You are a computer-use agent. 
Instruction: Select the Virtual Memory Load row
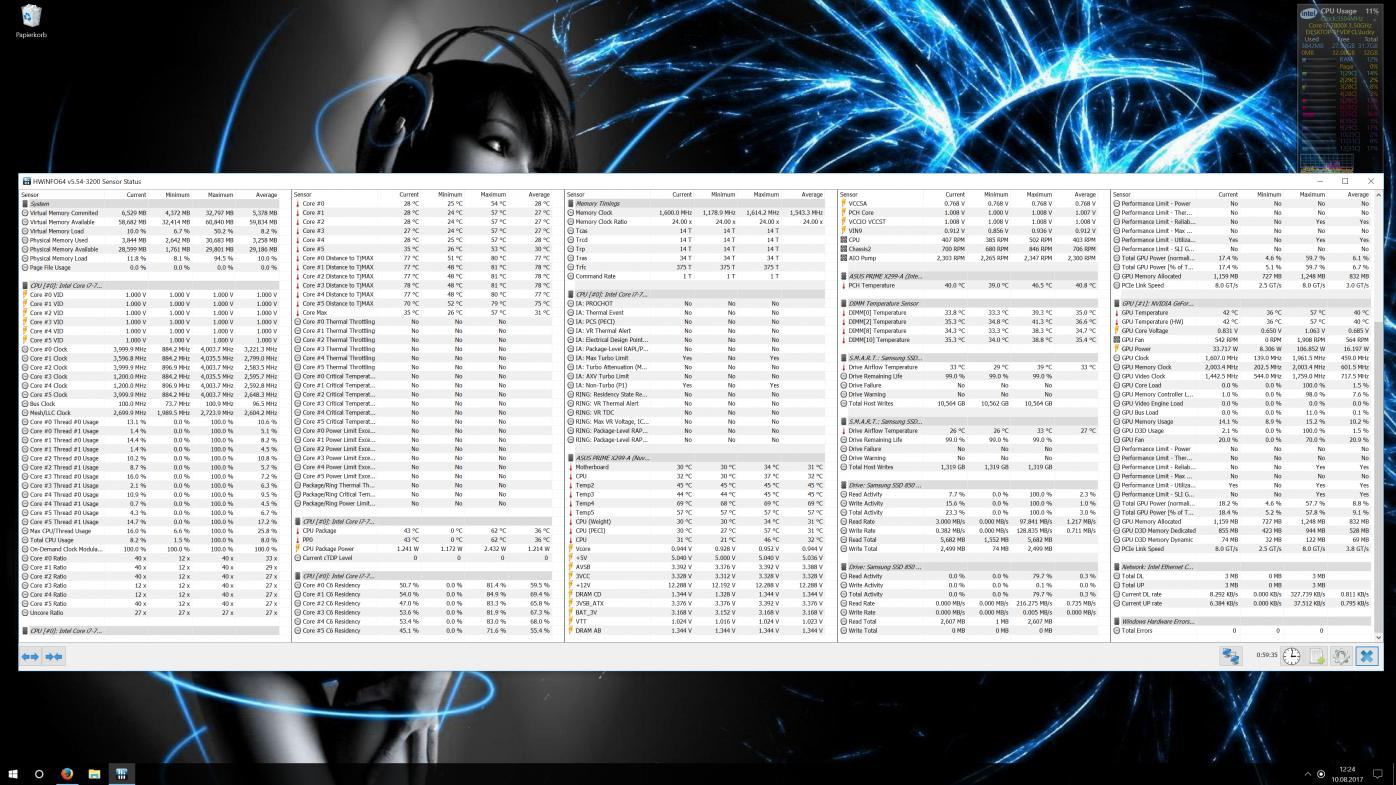coord(150,231)
